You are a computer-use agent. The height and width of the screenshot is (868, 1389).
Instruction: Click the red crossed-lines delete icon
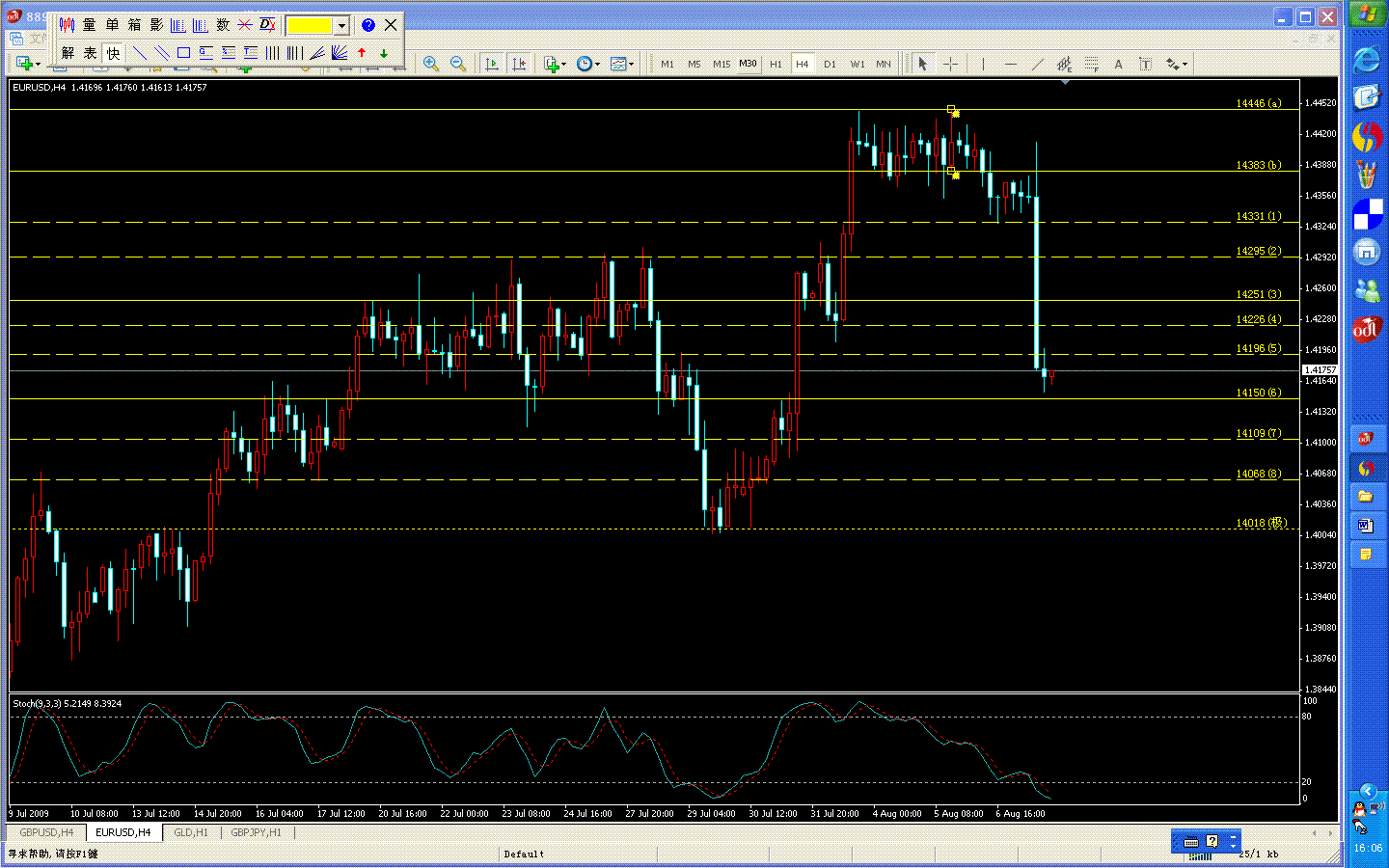(245, 25)
